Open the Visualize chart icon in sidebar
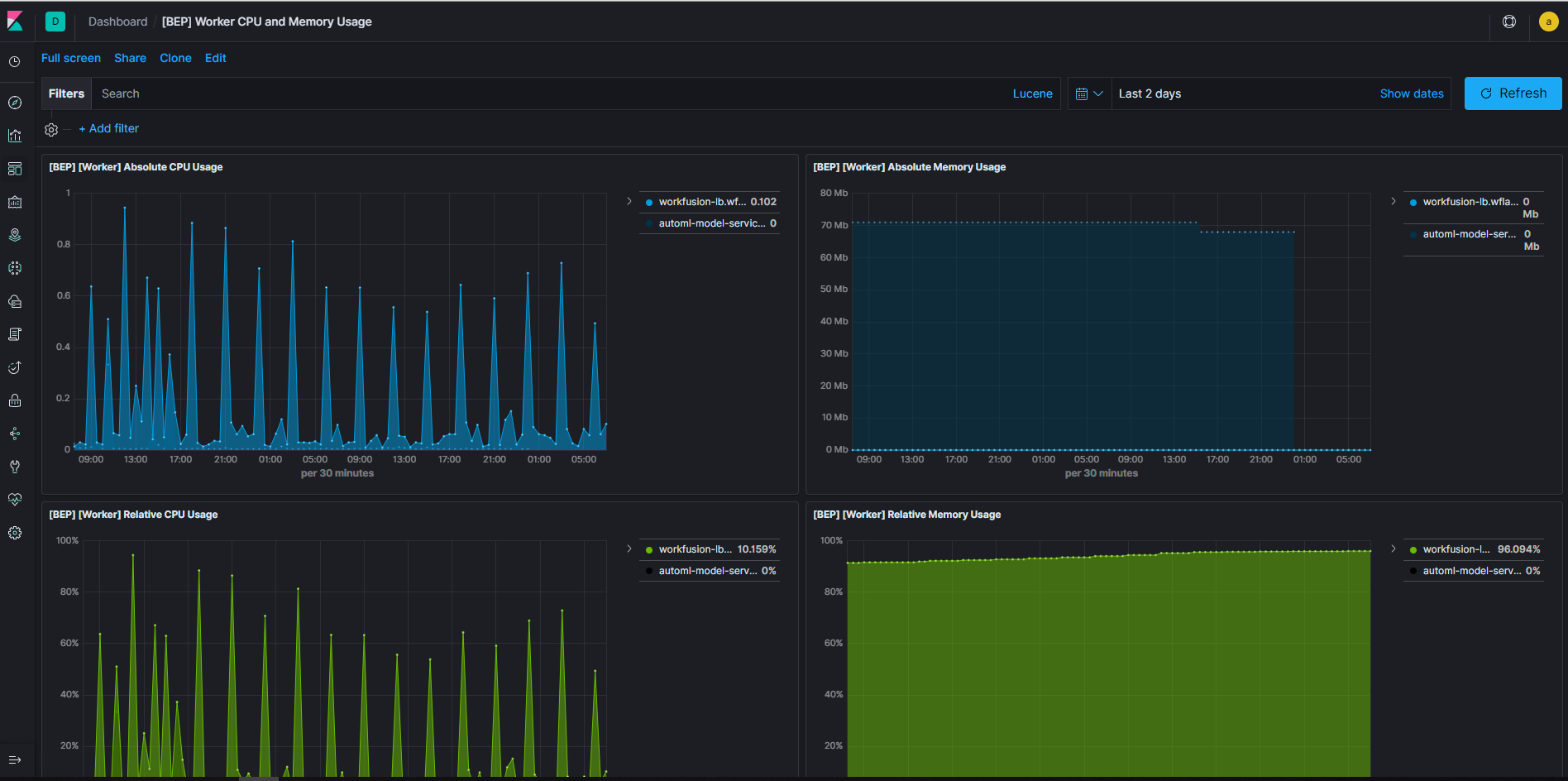Viewport: 1568px width, 781px height. [15, 136]
